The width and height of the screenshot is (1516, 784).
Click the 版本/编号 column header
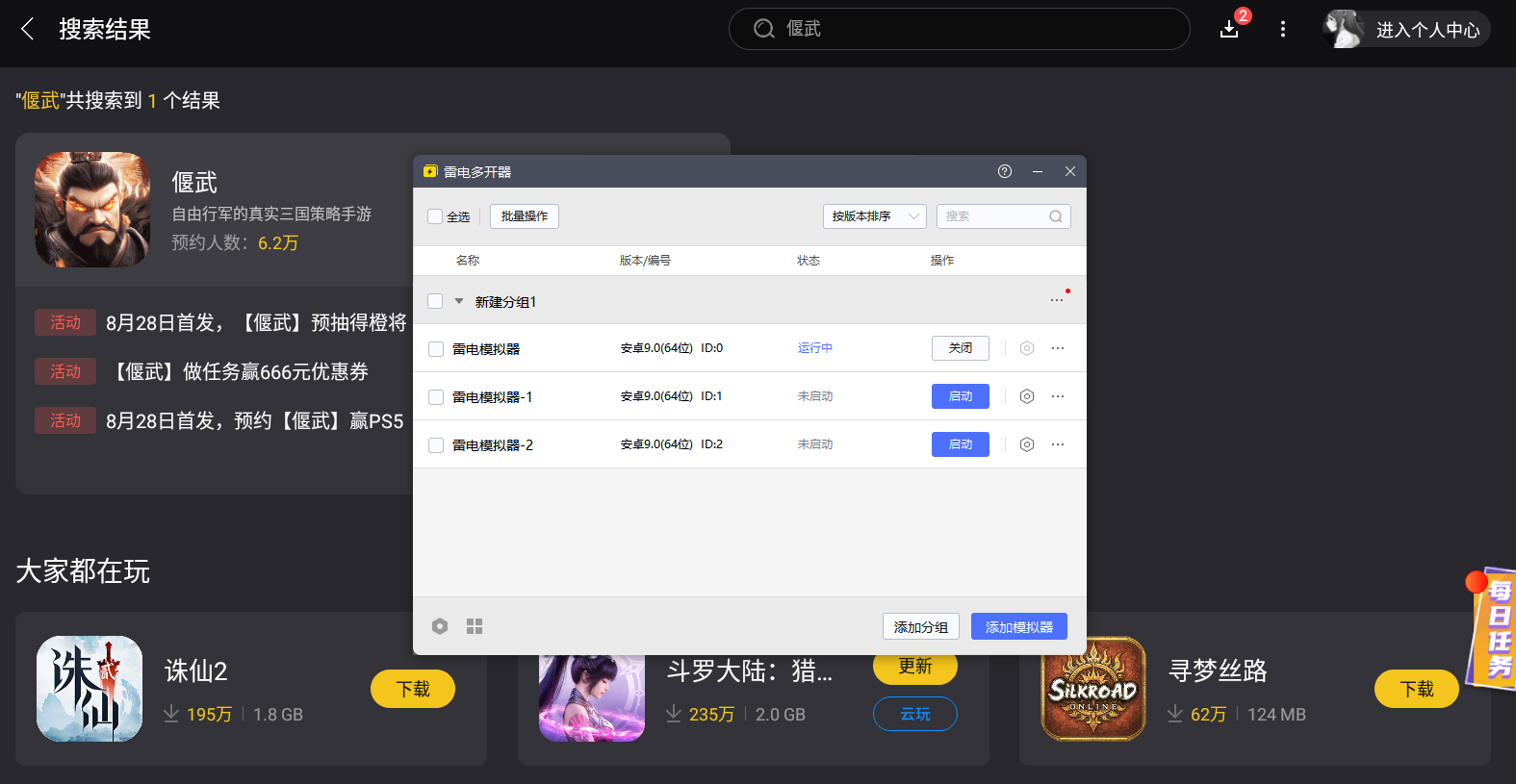645,261
